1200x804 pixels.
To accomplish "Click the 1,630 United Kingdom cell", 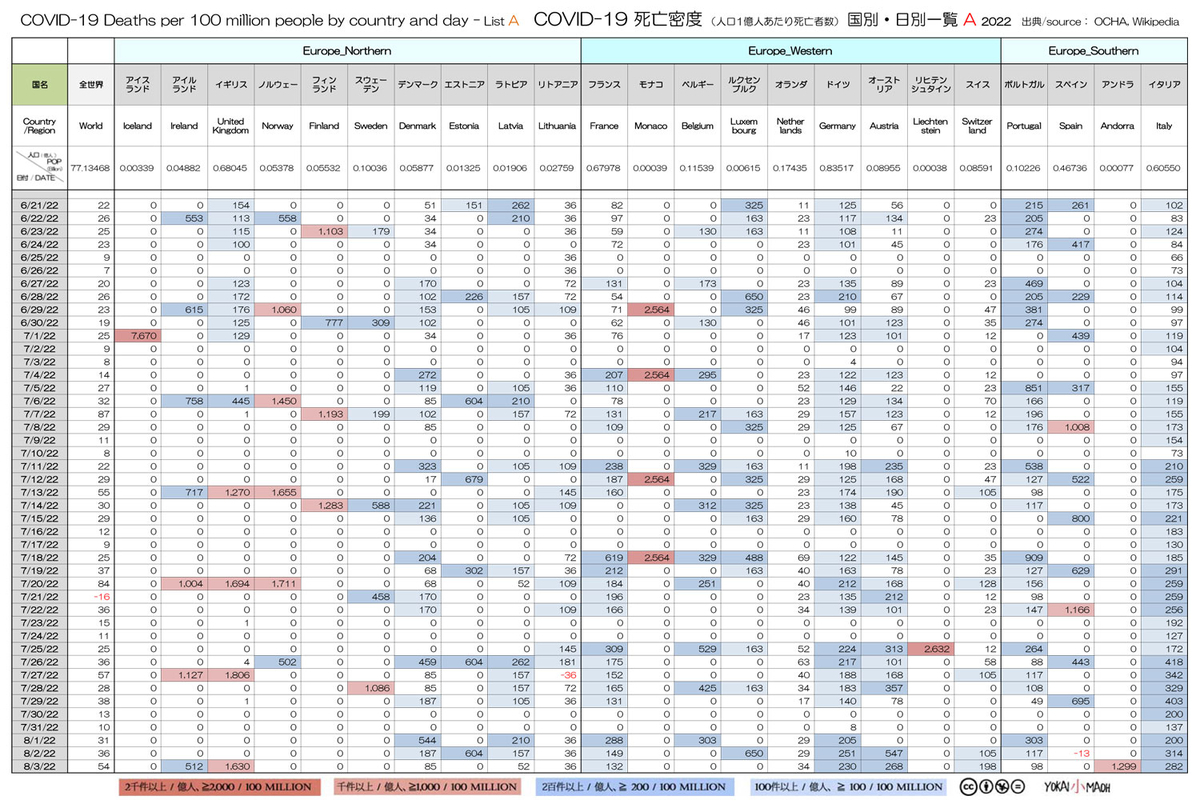I will point(230,765).
